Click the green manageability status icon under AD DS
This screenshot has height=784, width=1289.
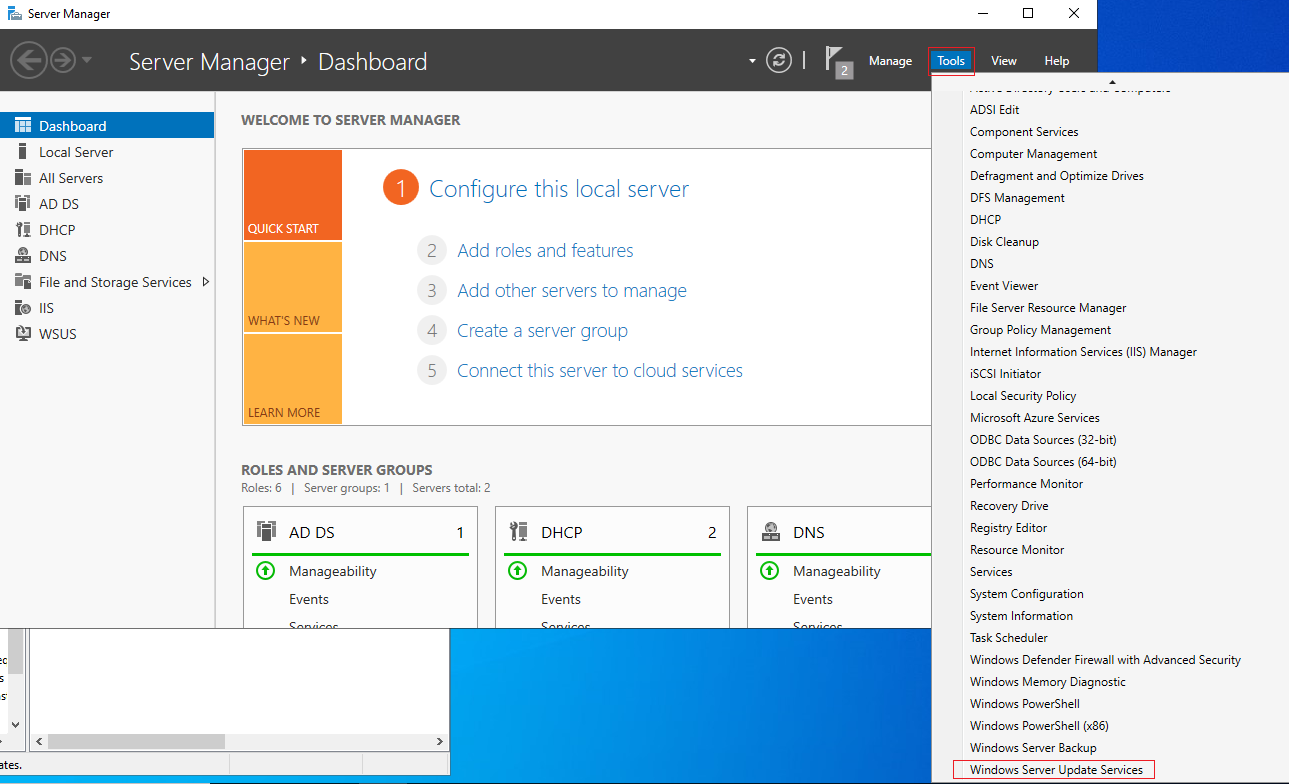coord(265,571)
